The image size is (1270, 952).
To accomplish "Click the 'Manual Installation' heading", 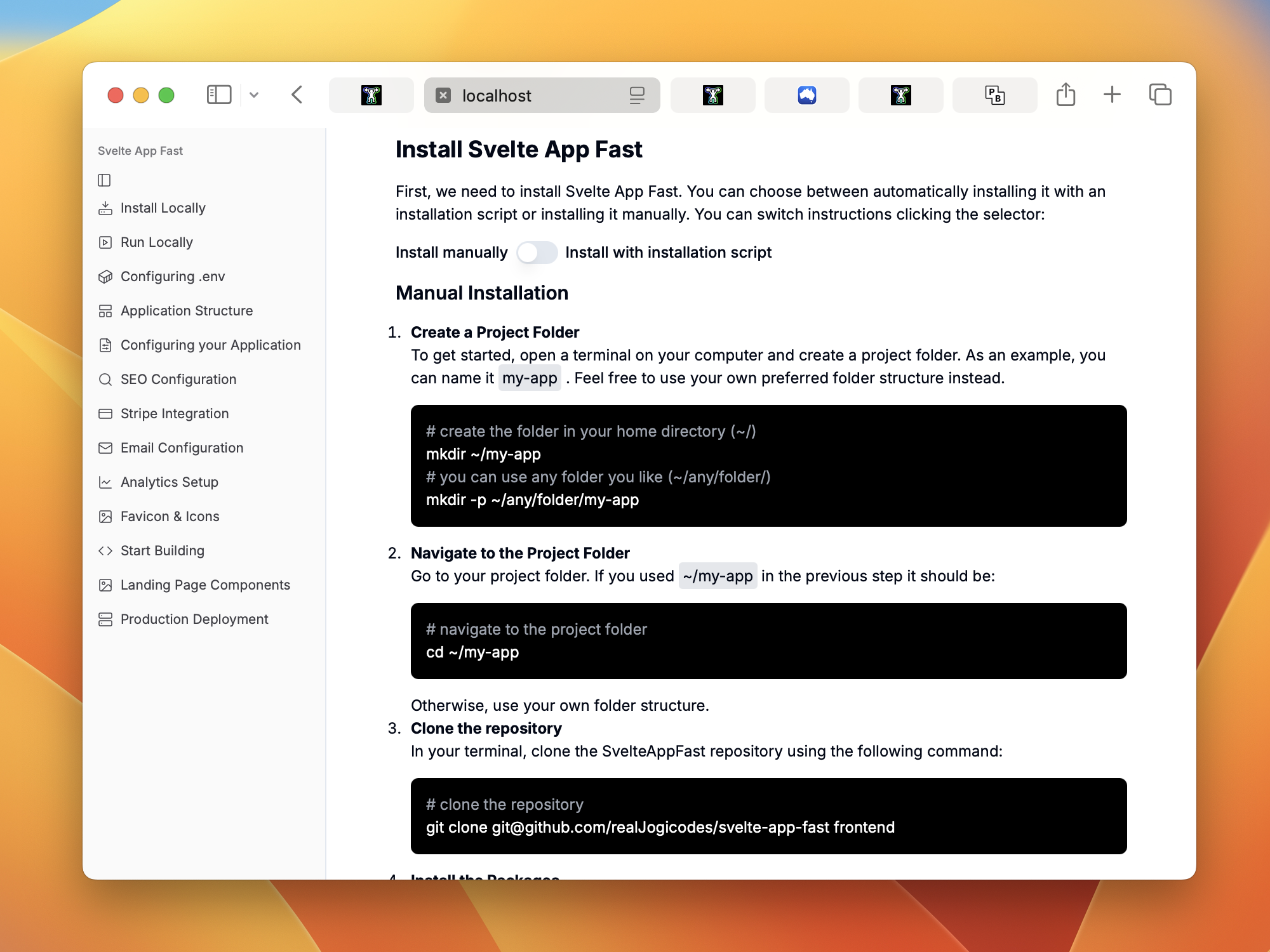I will [x=482, y=293].
